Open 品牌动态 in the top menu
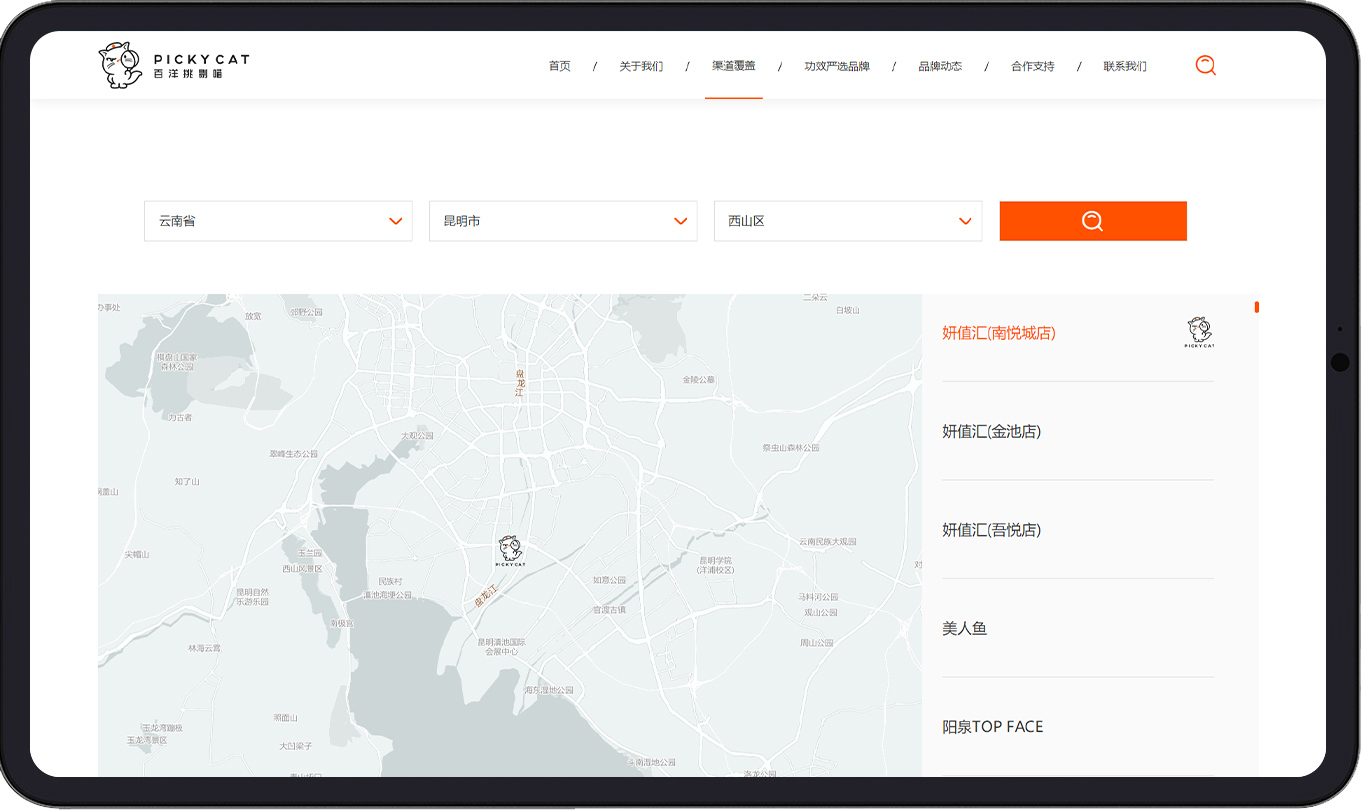The height and width of the screenshot is (810, 1362). [x=939, y=66]
